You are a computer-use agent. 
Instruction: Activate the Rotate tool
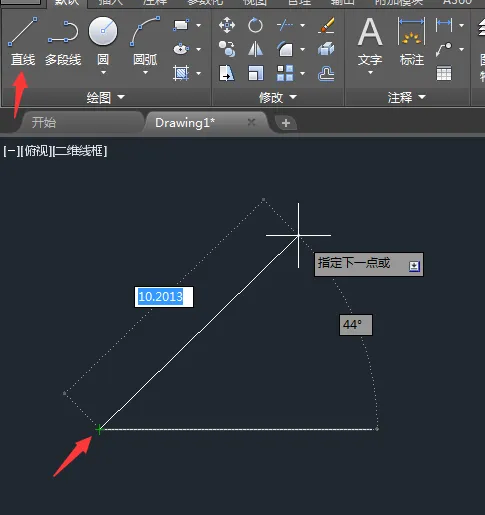click(x=255, y=25)
